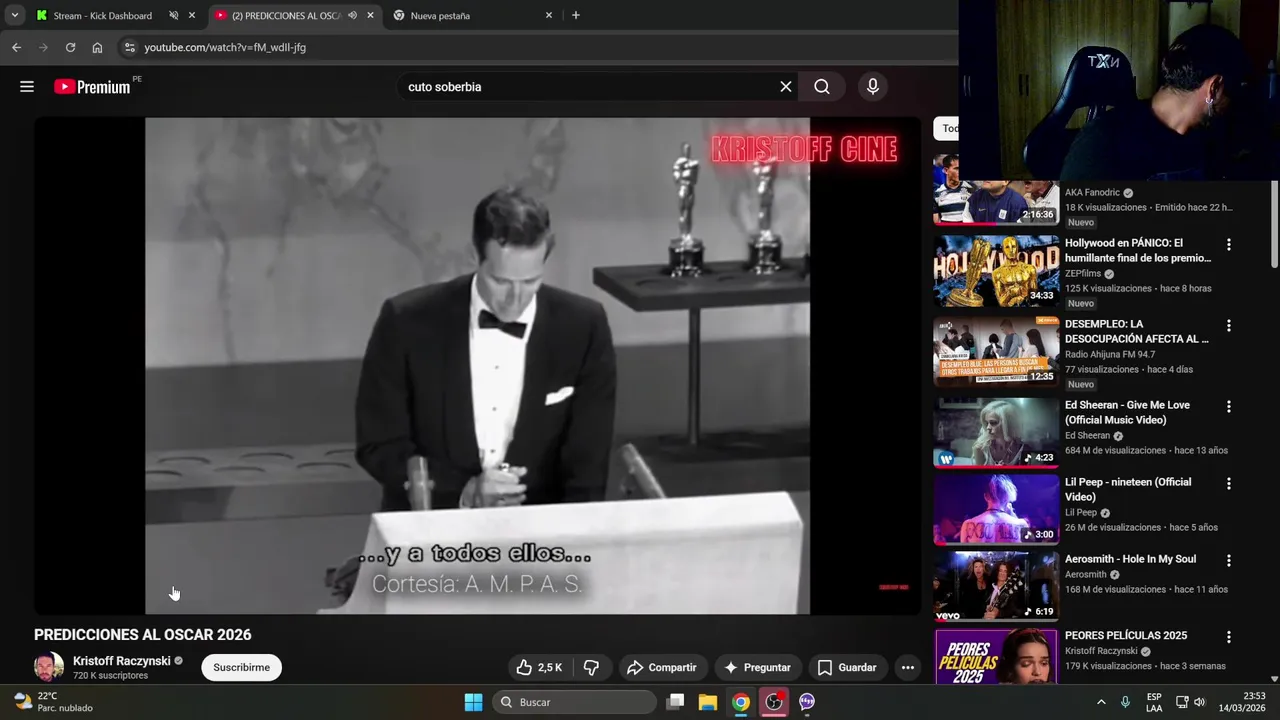Screen dimensions: 1280x720
Task: Dislike the video with thumbs-down icon
Action: tap(591, 667)
